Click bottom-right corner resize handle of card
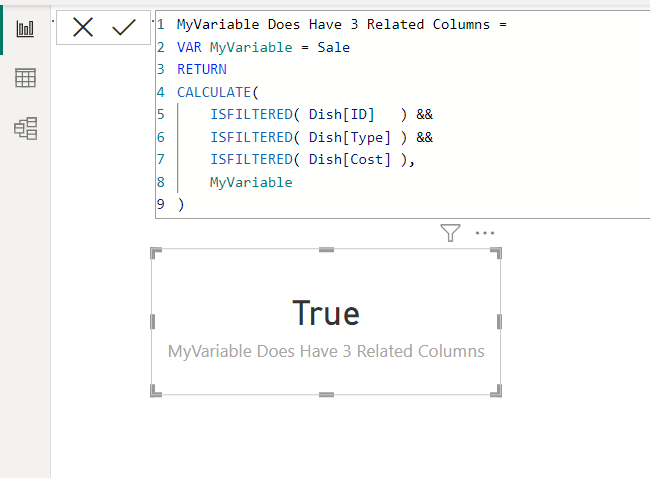This screenshot has width=650, height=478. click(x=497, y=392)
